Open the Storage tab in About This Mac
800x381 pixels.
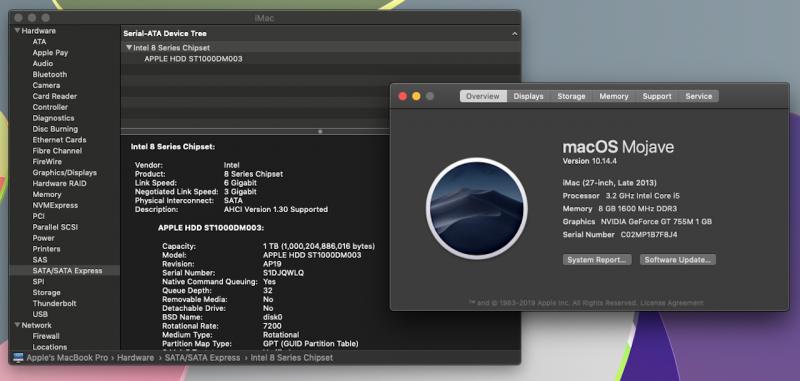point(571,96)
